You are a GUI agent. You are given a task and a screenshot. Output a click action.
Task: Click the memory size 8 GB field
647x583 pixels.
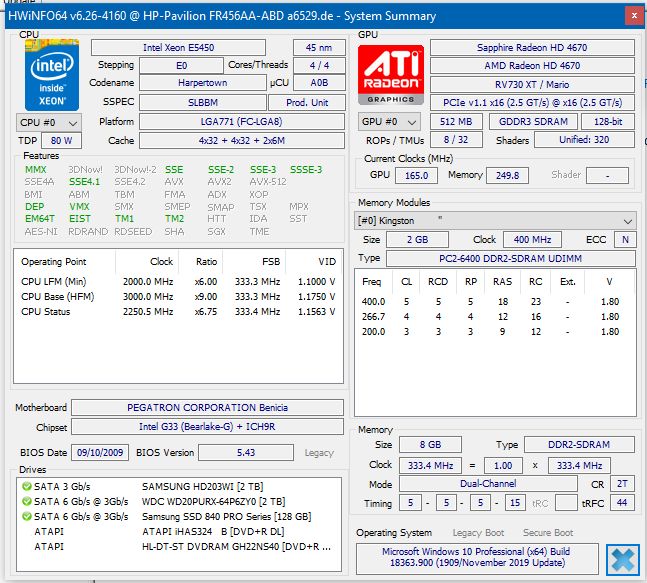pos(430,445)
